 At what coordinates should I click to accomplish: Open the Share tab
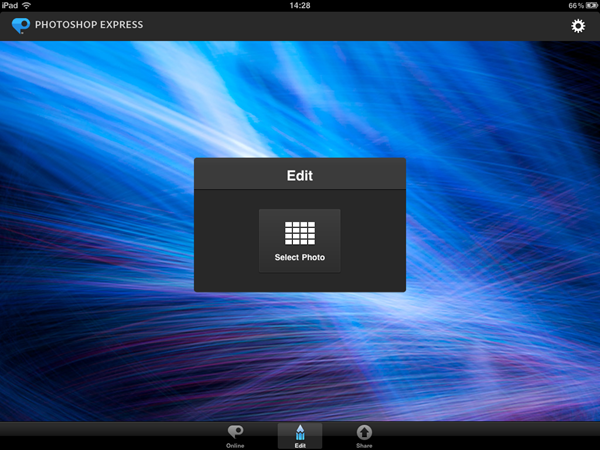pos(364,436)
